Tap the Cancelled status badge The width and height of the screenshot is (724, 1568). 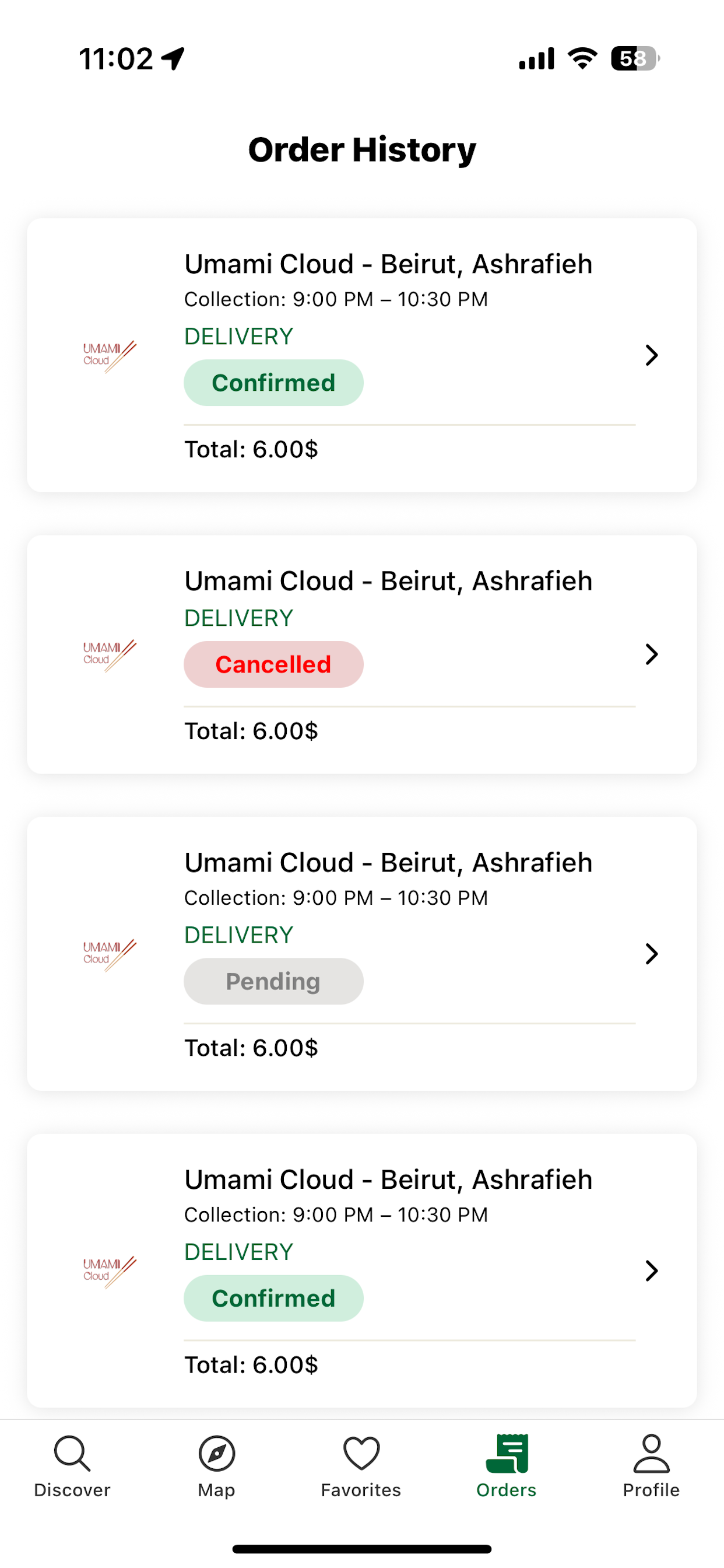coord(273,664)
